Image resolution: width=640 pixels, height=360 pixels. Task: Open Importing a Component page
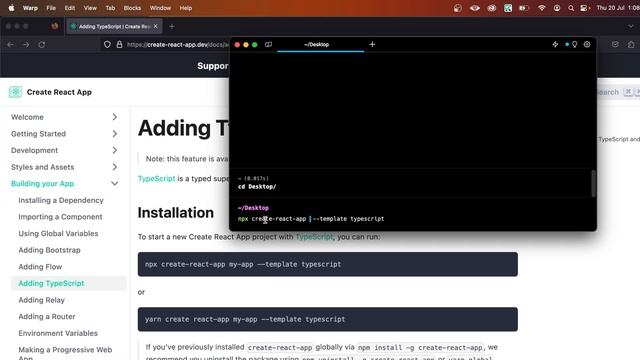60,217
